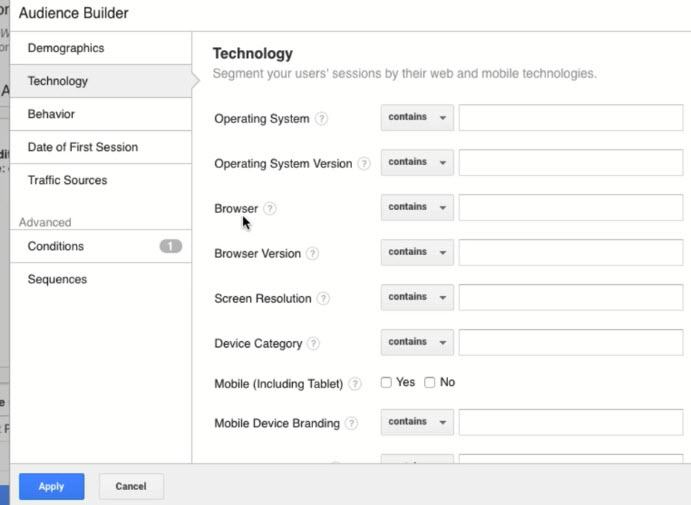Click the Cancel button
This screenshot has height=505, width=691.
(x=131, y=487)
